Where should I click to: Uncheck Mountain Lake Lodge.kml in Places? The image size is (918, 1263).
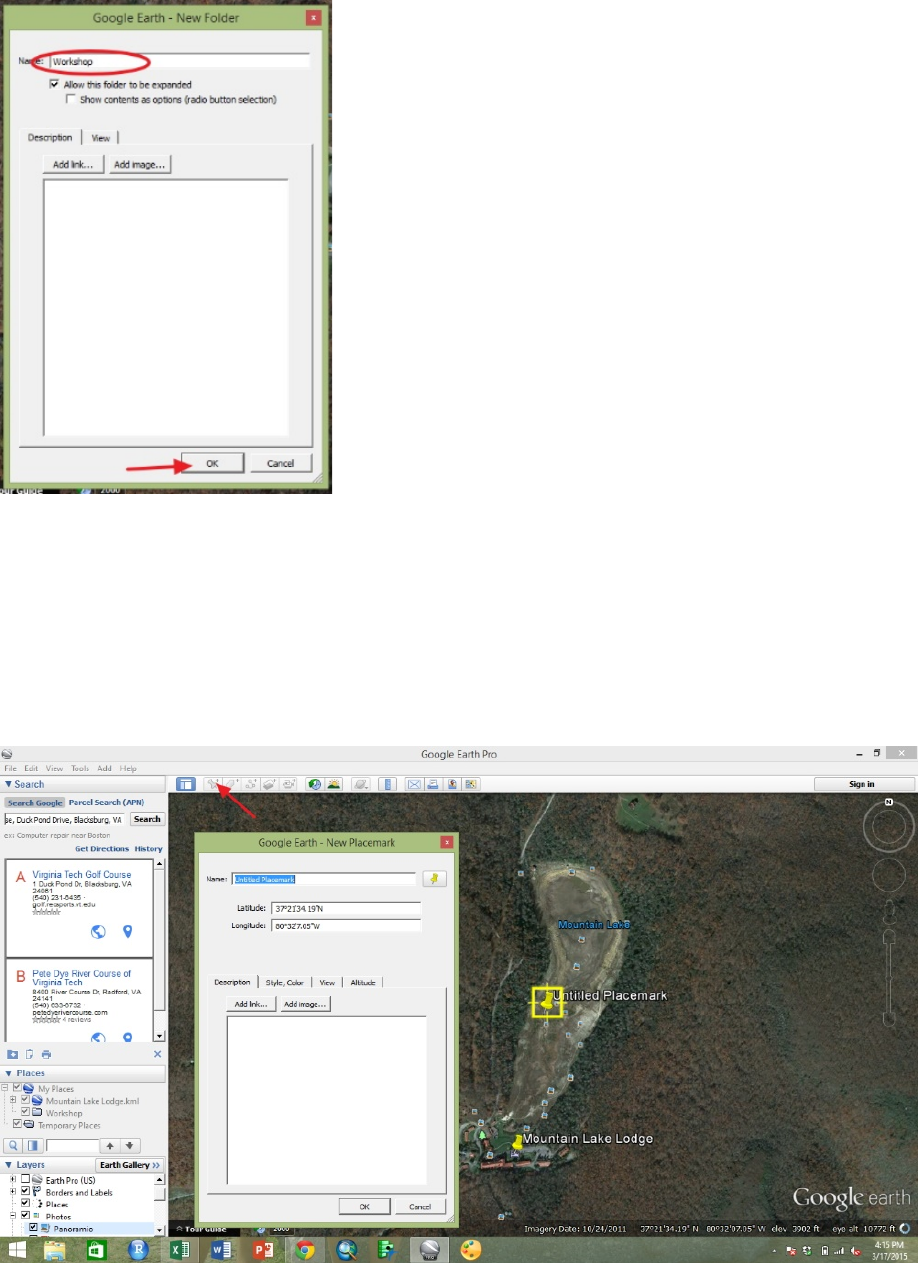pyautogui.click(x=26, y=1100)
